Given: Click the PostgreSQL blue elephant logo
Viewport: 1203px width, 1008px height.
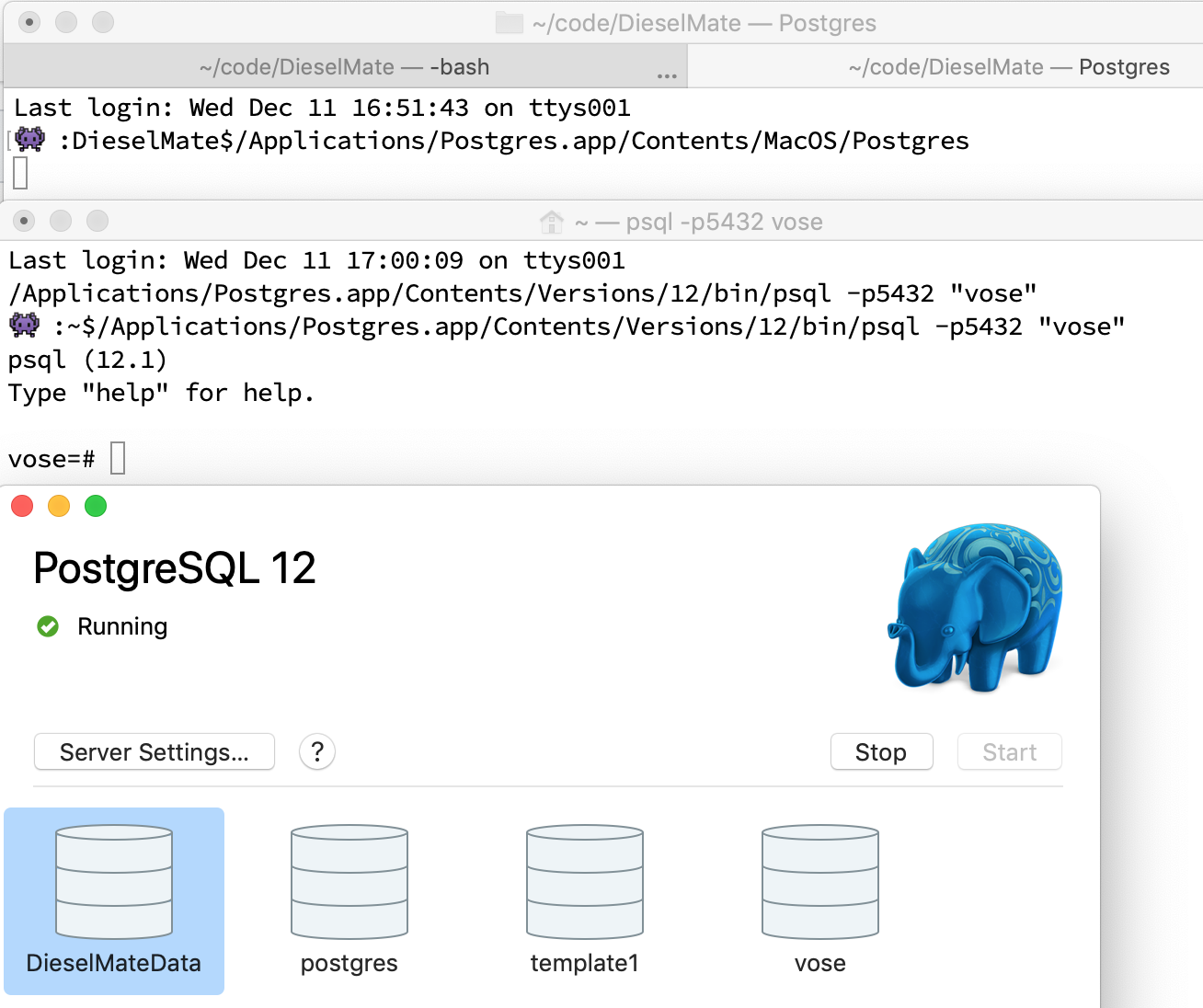Looking at the screenshot, I should (x=976, y=607).
